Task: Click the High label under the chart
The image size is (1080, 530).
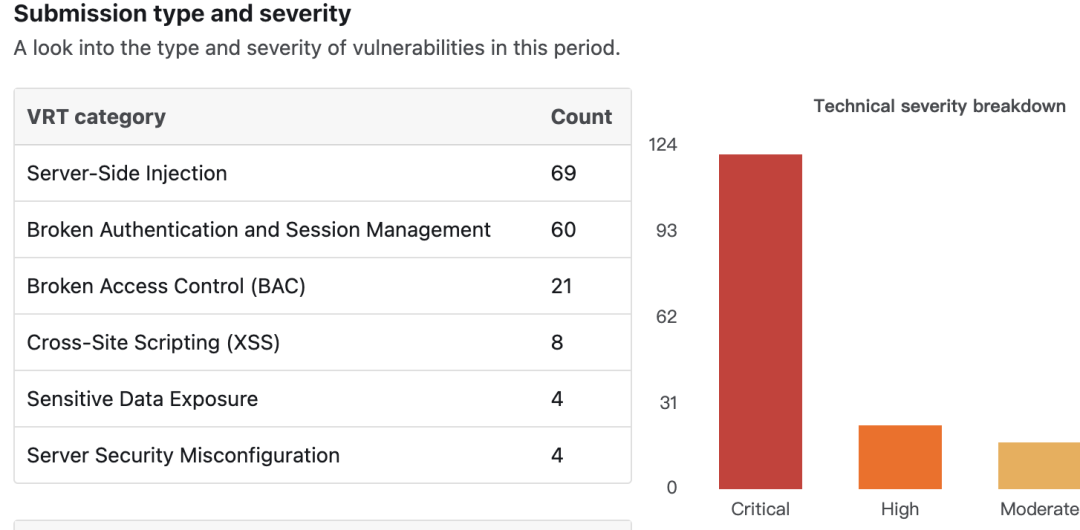Action: click(x=900, y=509)
